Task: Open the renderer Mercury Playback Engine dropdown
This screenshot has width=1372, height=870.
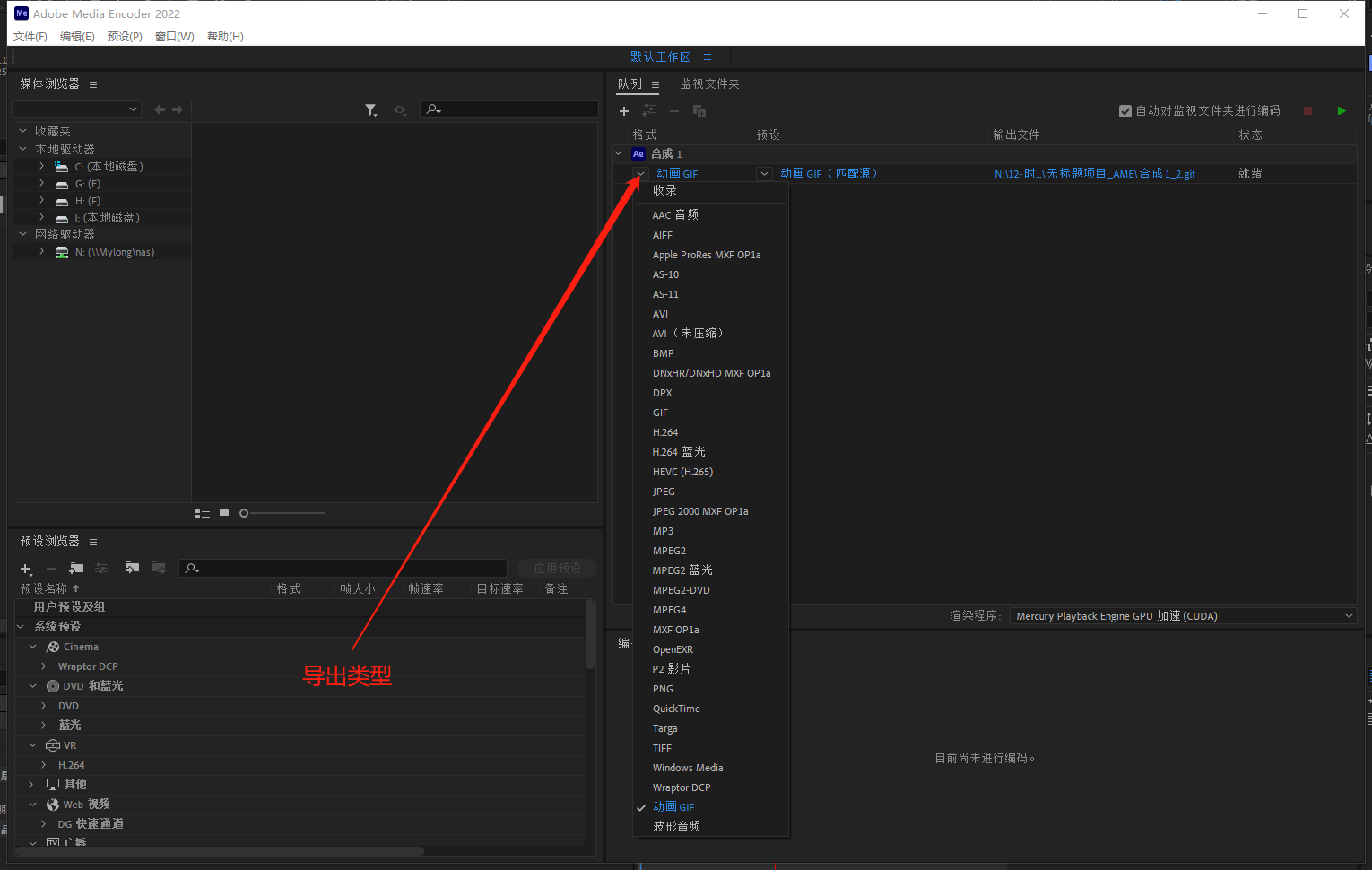Action: click(1183, 616)
